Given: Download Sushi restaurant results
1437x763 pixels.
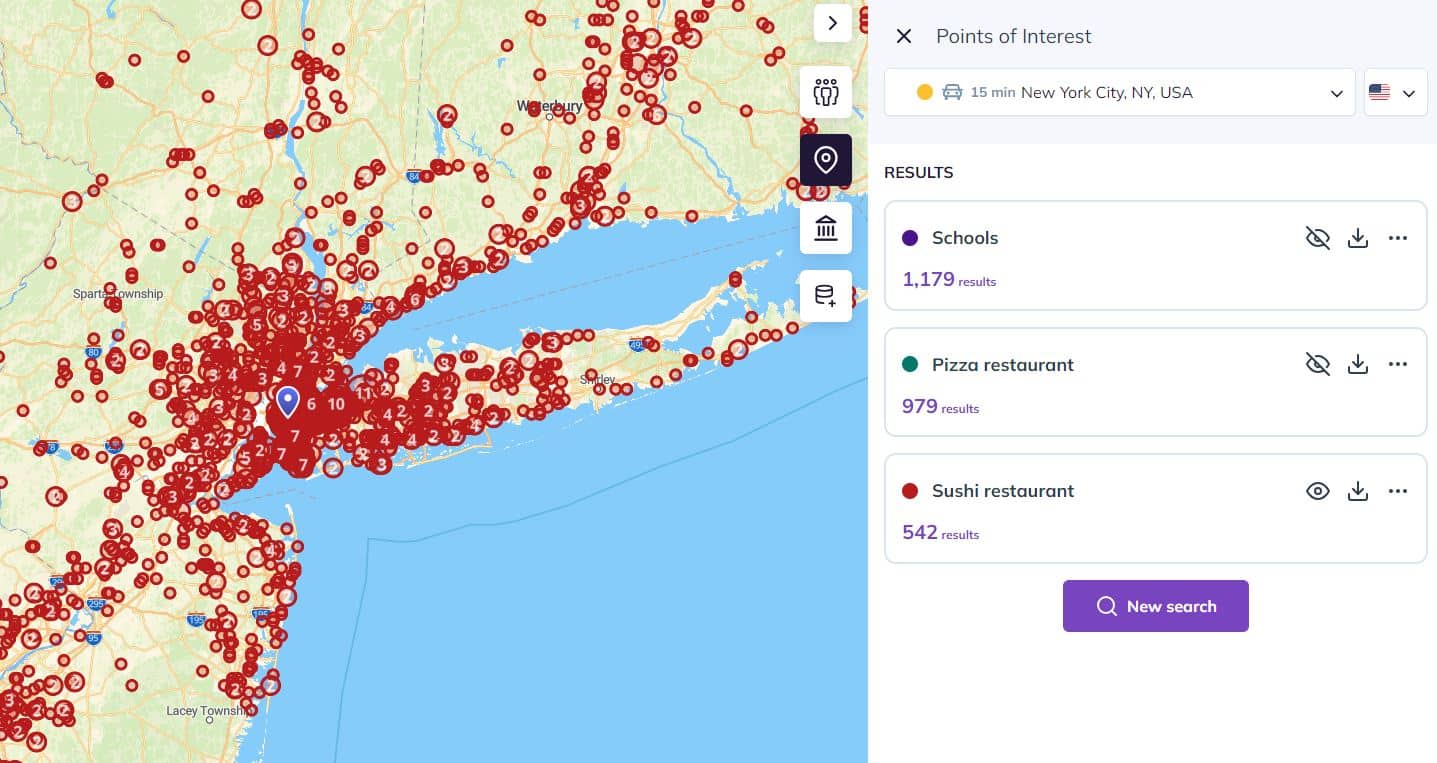Looking at the screenshot, I should [1357, 491].
